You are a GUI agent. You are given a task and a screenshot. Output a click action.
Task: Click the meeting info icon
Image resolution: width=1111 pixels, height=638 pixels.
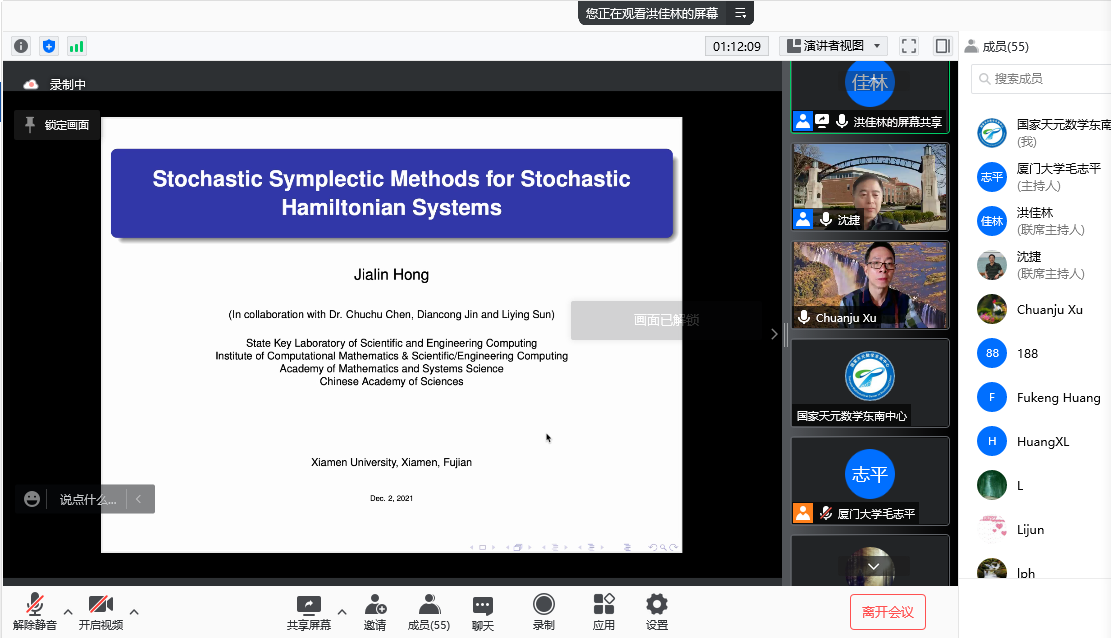point(21,46)
